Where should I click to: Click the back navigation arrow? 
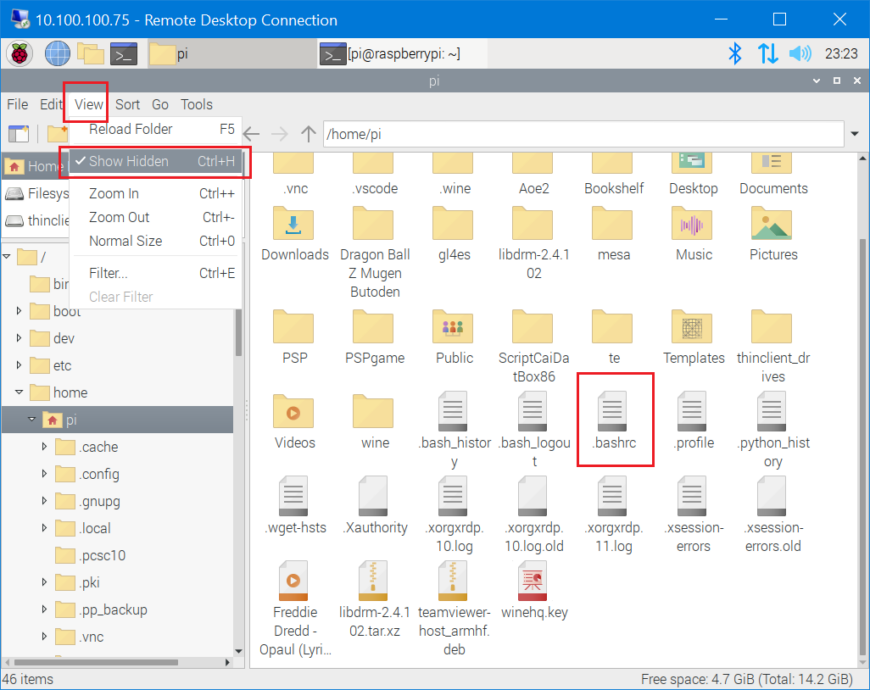click(251, 133)
